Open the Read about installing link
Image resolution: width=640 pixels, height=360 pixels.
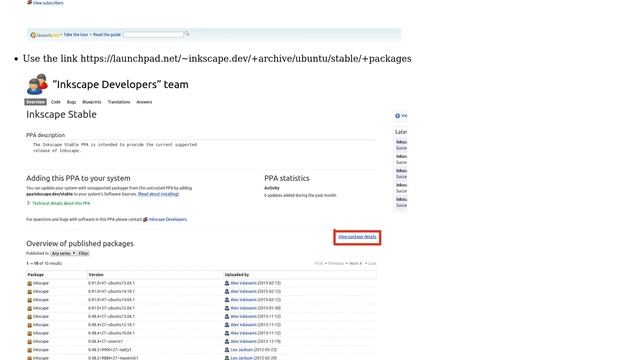pyautogui.click(x=158, y=194)
